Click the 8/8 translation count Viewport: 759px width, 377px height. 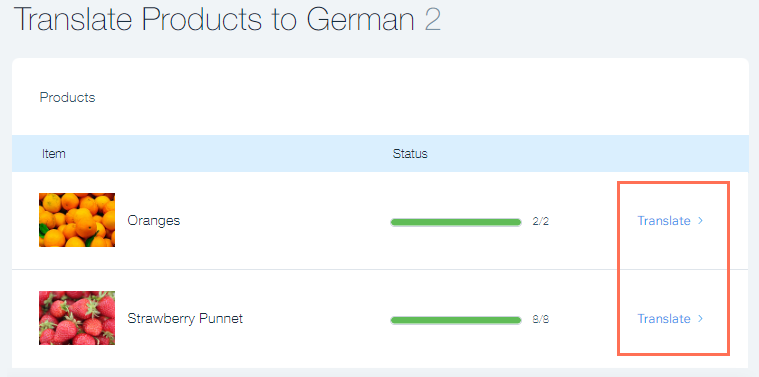(x=541, y=320)
